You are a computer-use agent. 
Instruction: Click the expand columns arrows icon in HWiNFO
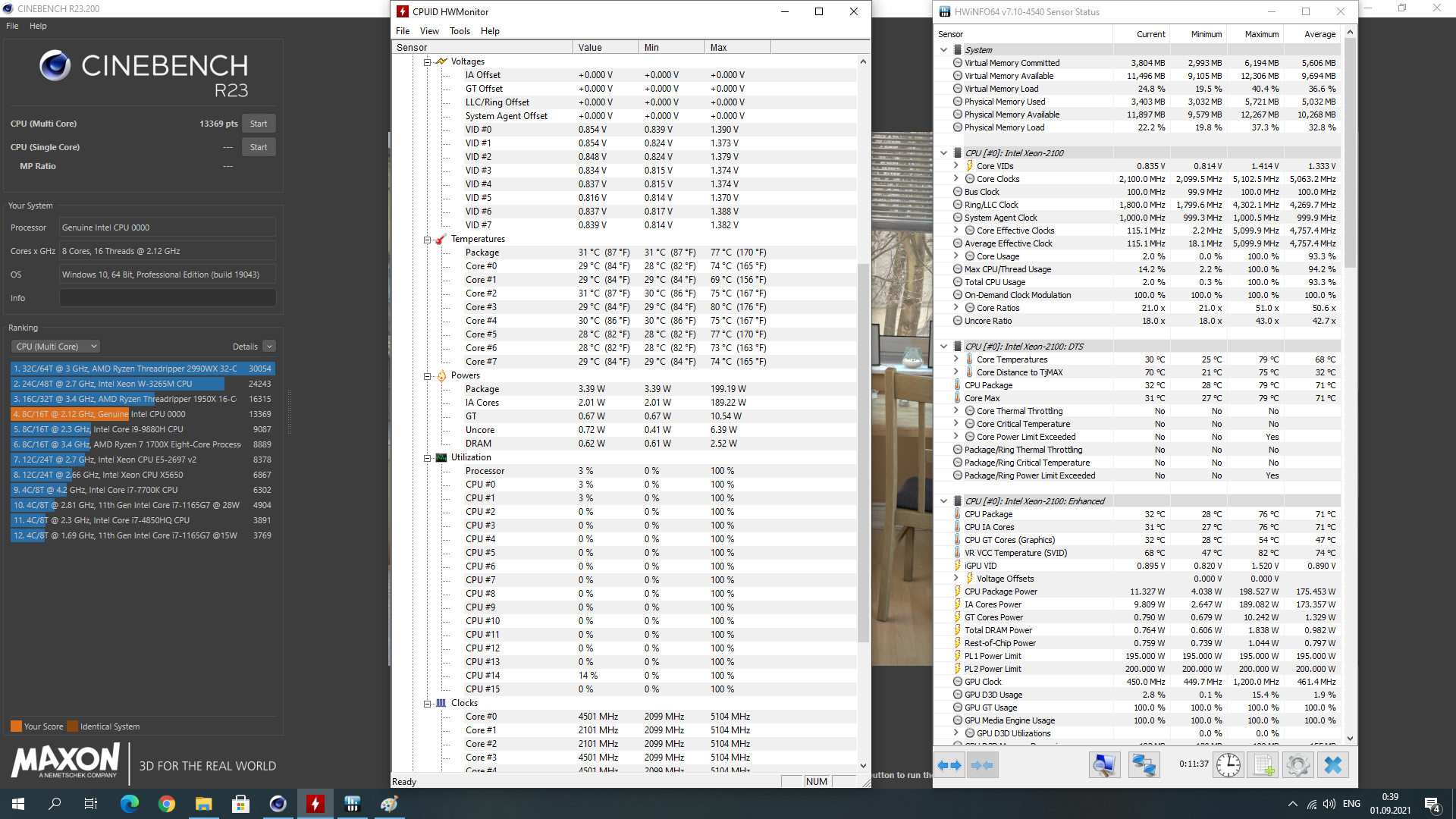pos(949,765)
